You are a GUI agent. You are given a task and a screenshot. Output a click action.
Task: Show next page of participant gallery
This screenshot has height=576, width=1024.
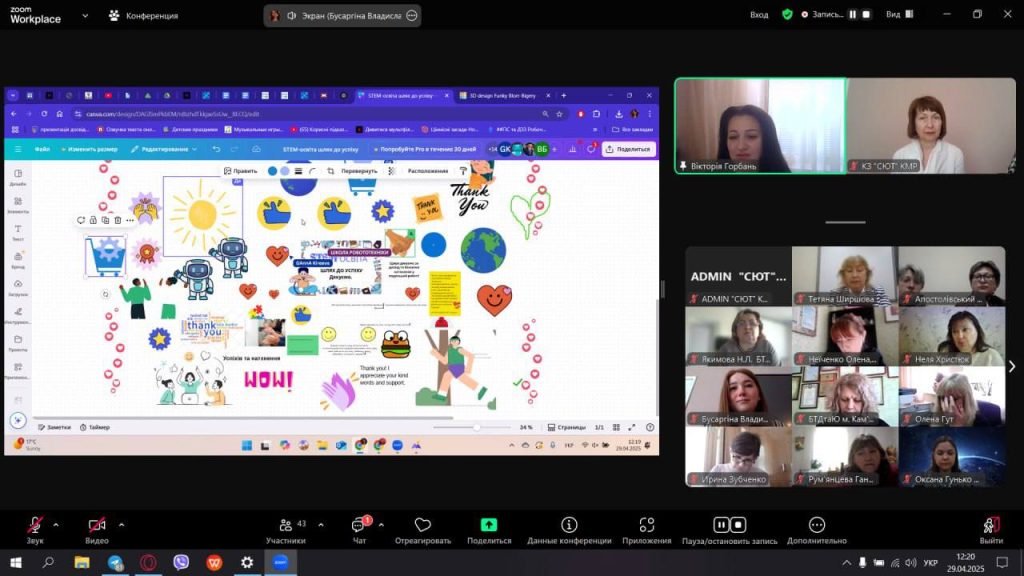point(1012,367)
